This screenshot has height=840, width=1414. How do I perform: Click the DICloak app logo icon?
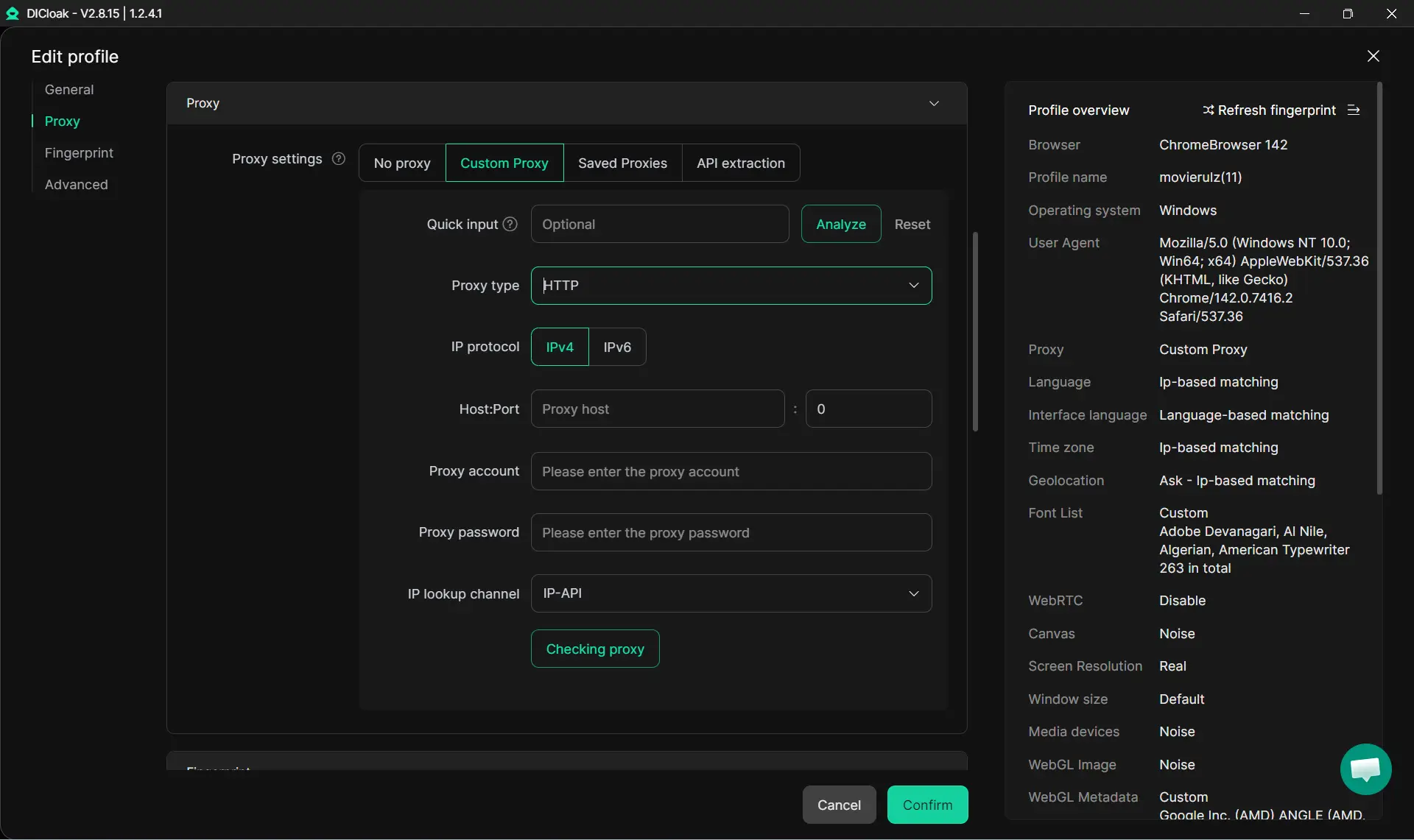click(x=13, y=13)
